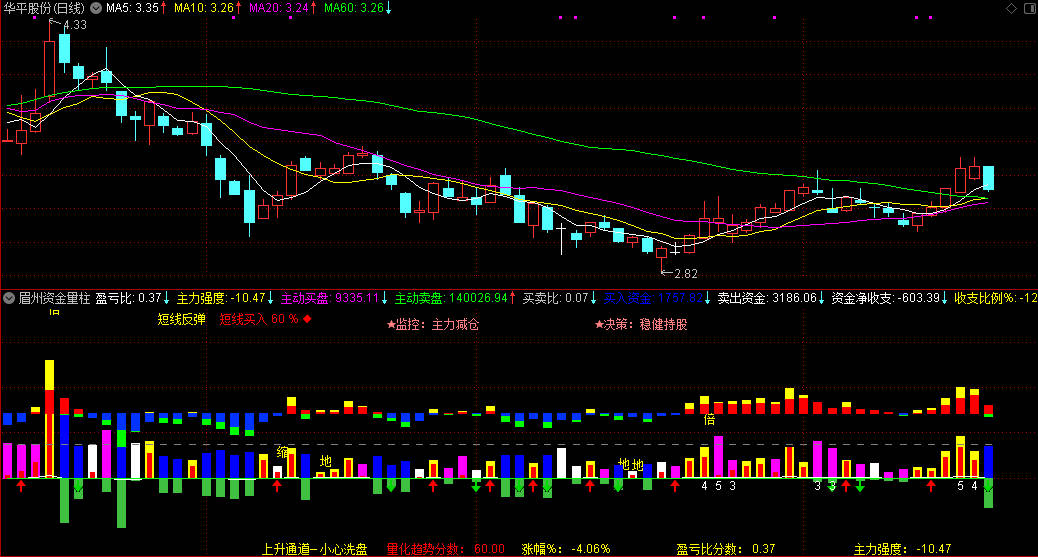Viewport: 1038px width, 557px height.
Task: Click the leftmost magenta info dot above the chart
Action: click(34, 18)
